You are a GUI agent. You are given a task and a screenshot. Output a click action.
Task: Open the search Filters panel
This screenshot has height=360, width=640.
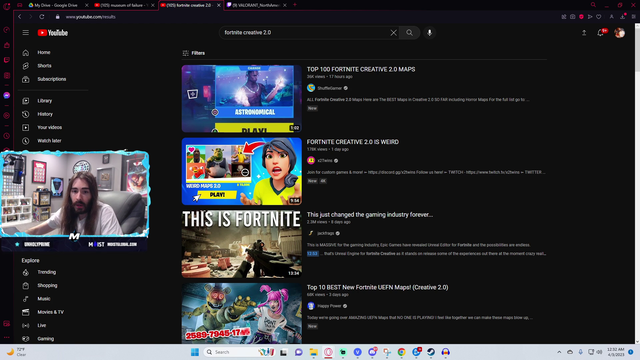point(194,53)
